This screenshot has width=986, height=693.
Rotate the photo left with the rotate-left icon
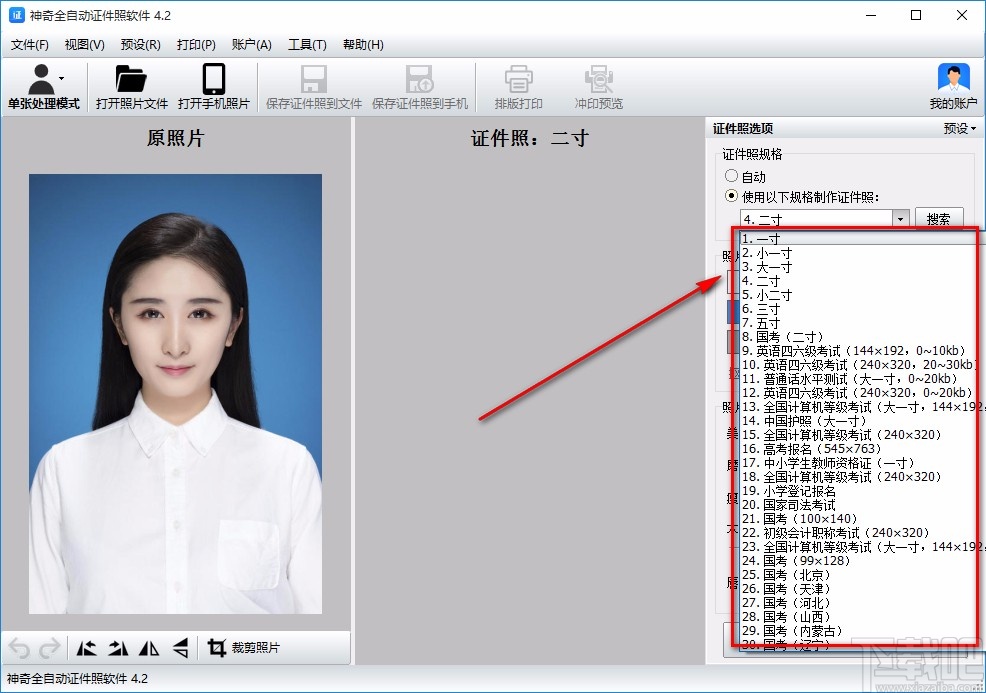(87, 648)
